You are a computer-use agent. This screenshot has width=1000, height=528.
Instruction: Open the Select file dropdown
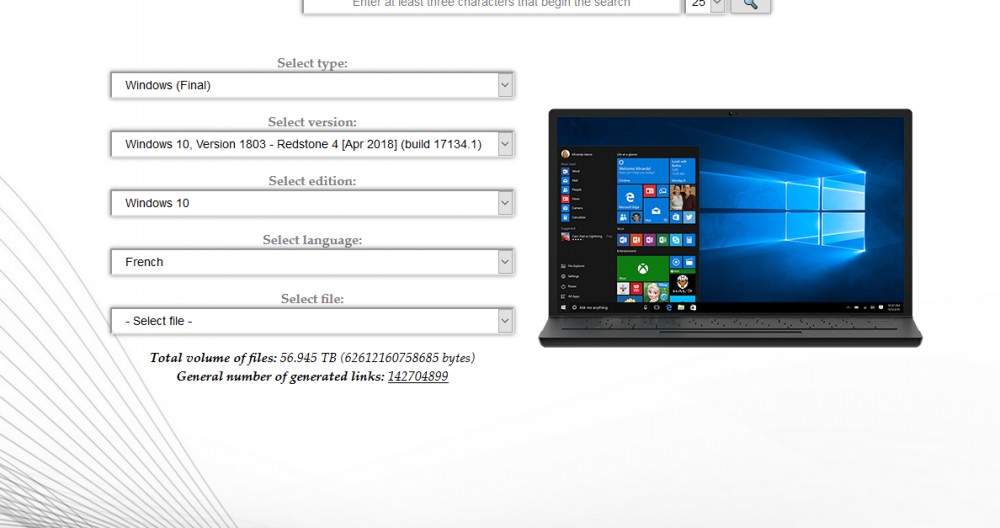pyautogui.click(x=312, y=321)
